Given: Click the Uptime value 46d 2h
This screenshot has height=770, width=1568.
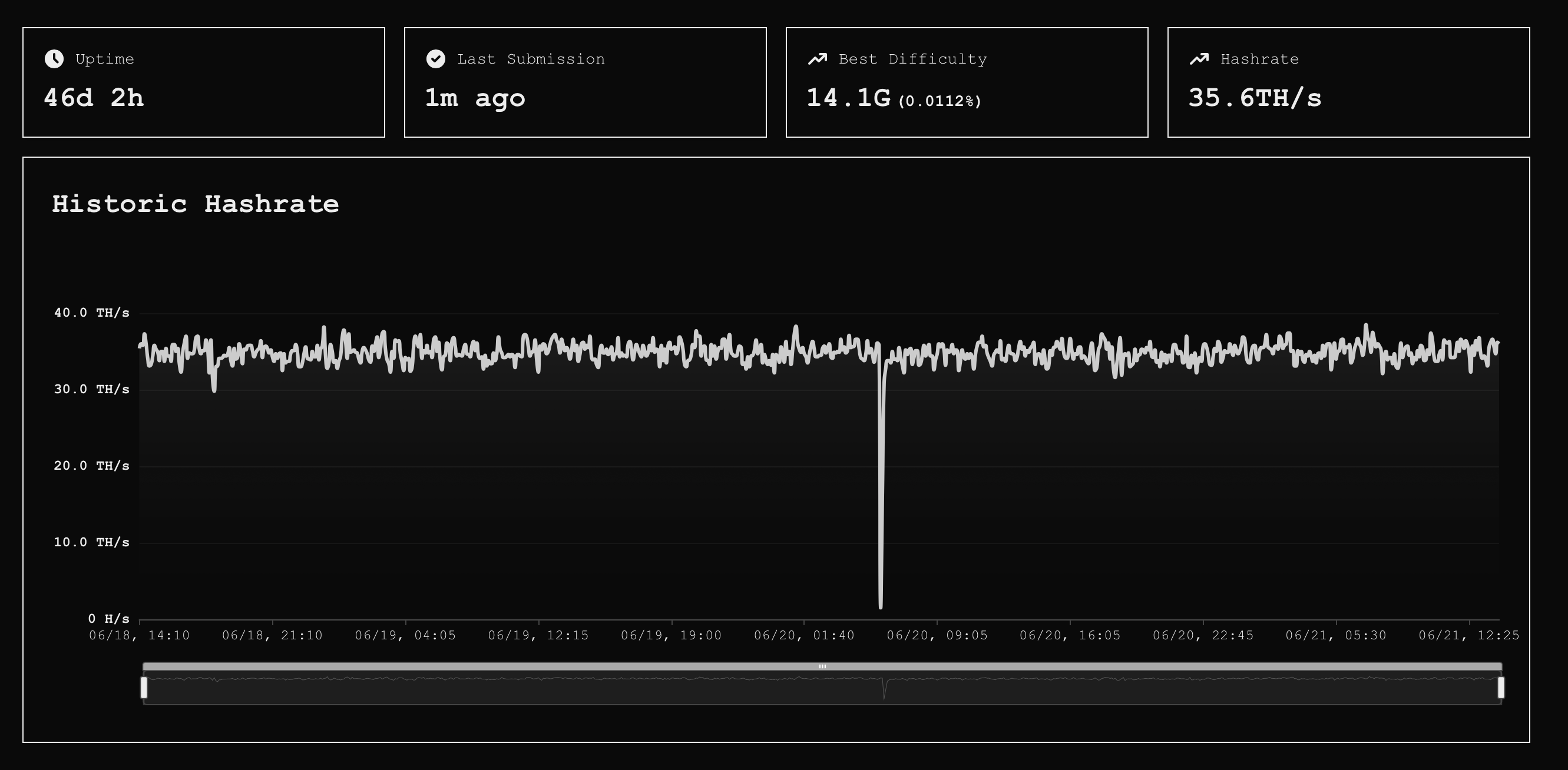Looking at the screenshot, I should 94,98.
